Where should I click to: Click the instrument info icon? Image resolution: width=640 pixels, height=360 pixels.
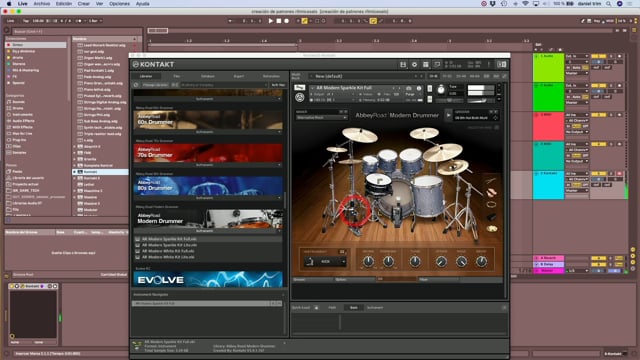coord(418,88)
